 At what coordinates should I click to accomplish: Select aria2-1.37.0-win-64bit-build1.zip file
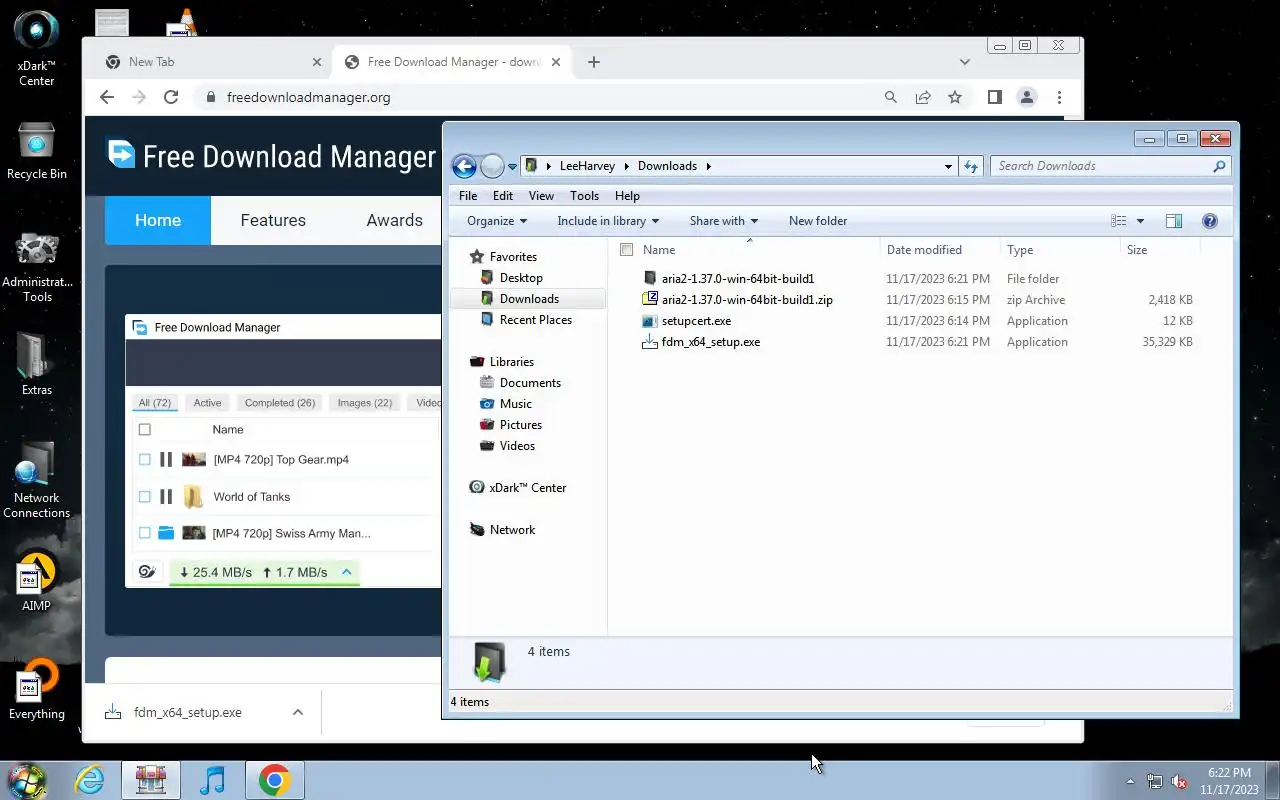pyautogui.click(x=747, y=300)
